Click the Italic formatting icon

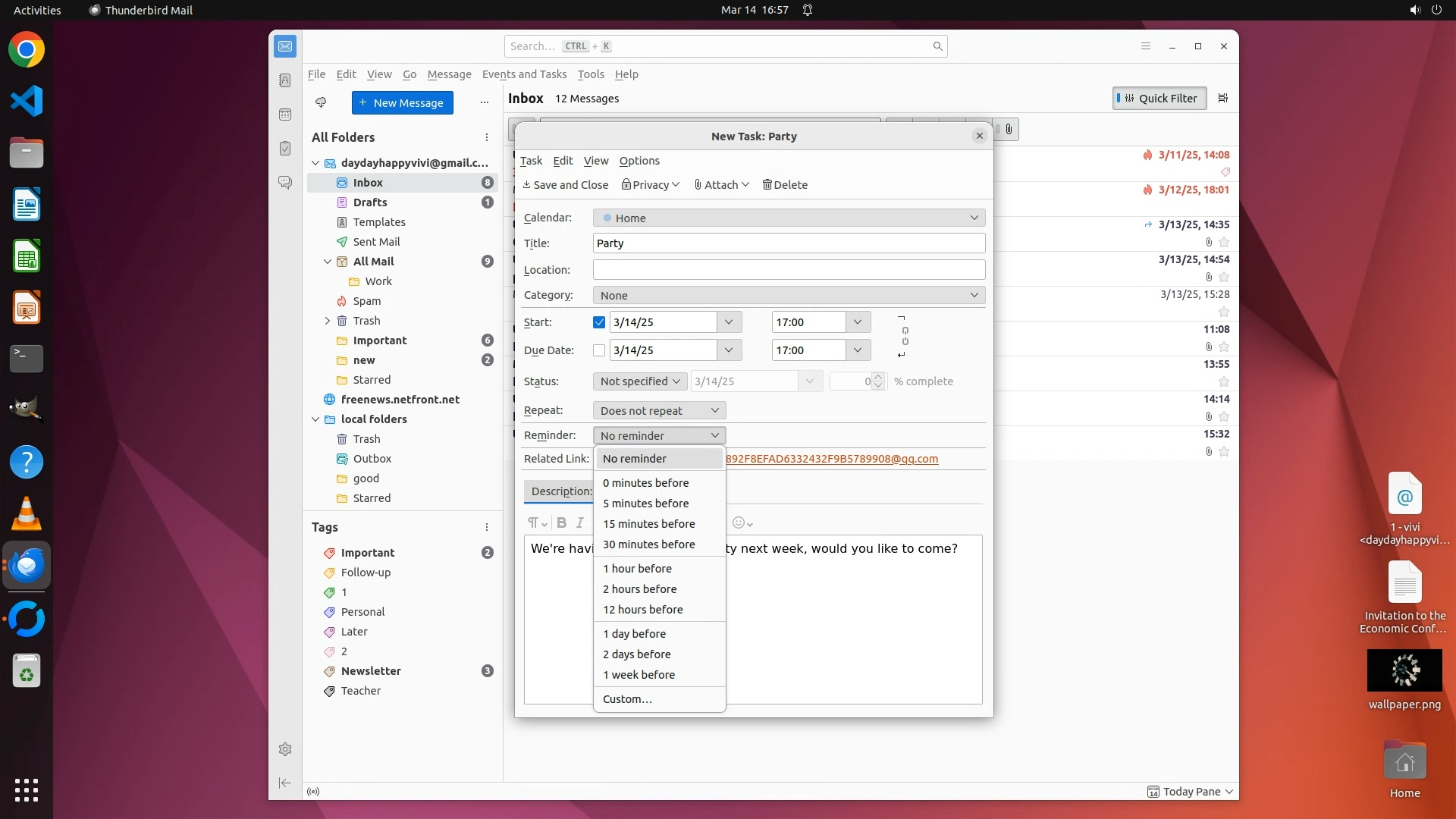(x=580, y=522)
